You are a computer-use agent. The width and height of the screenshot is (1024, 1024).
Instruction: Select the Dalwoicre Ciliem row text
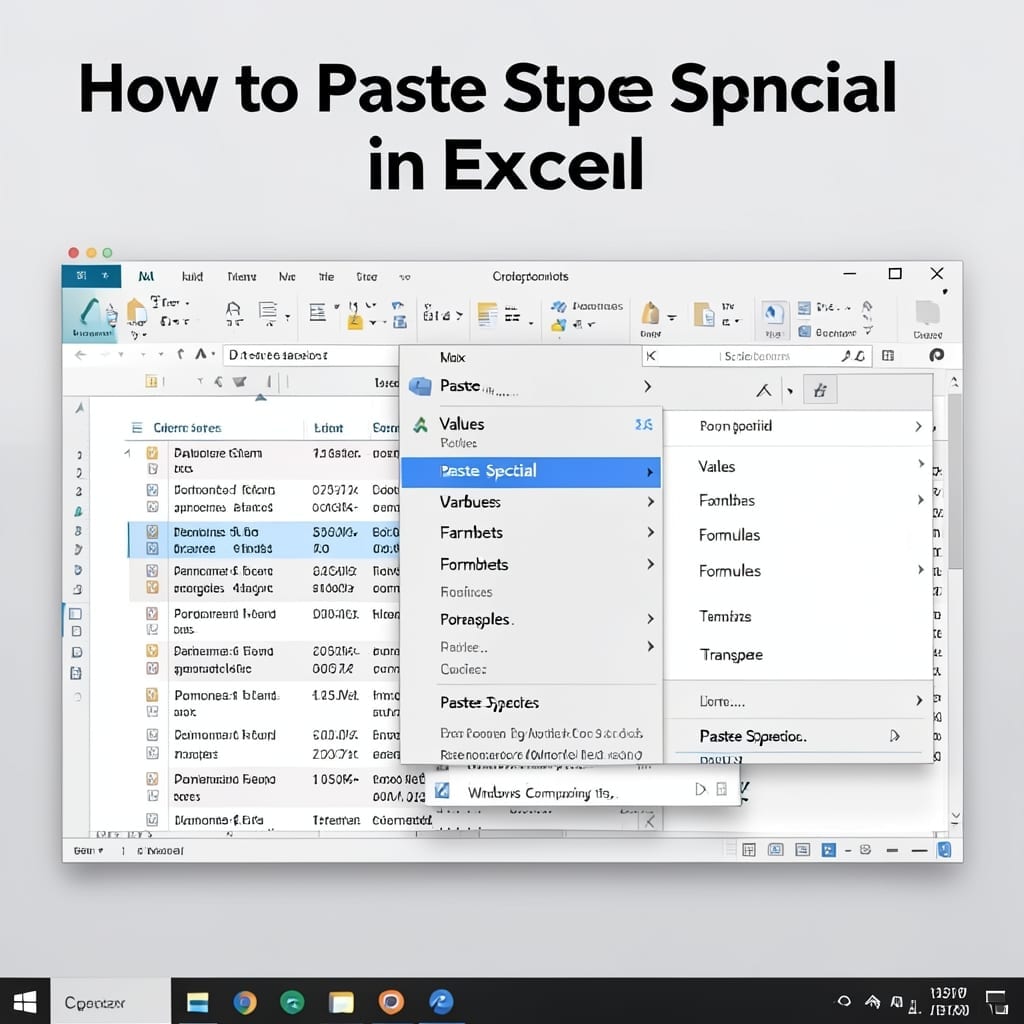pyautogui.click(x=218, y=453)
